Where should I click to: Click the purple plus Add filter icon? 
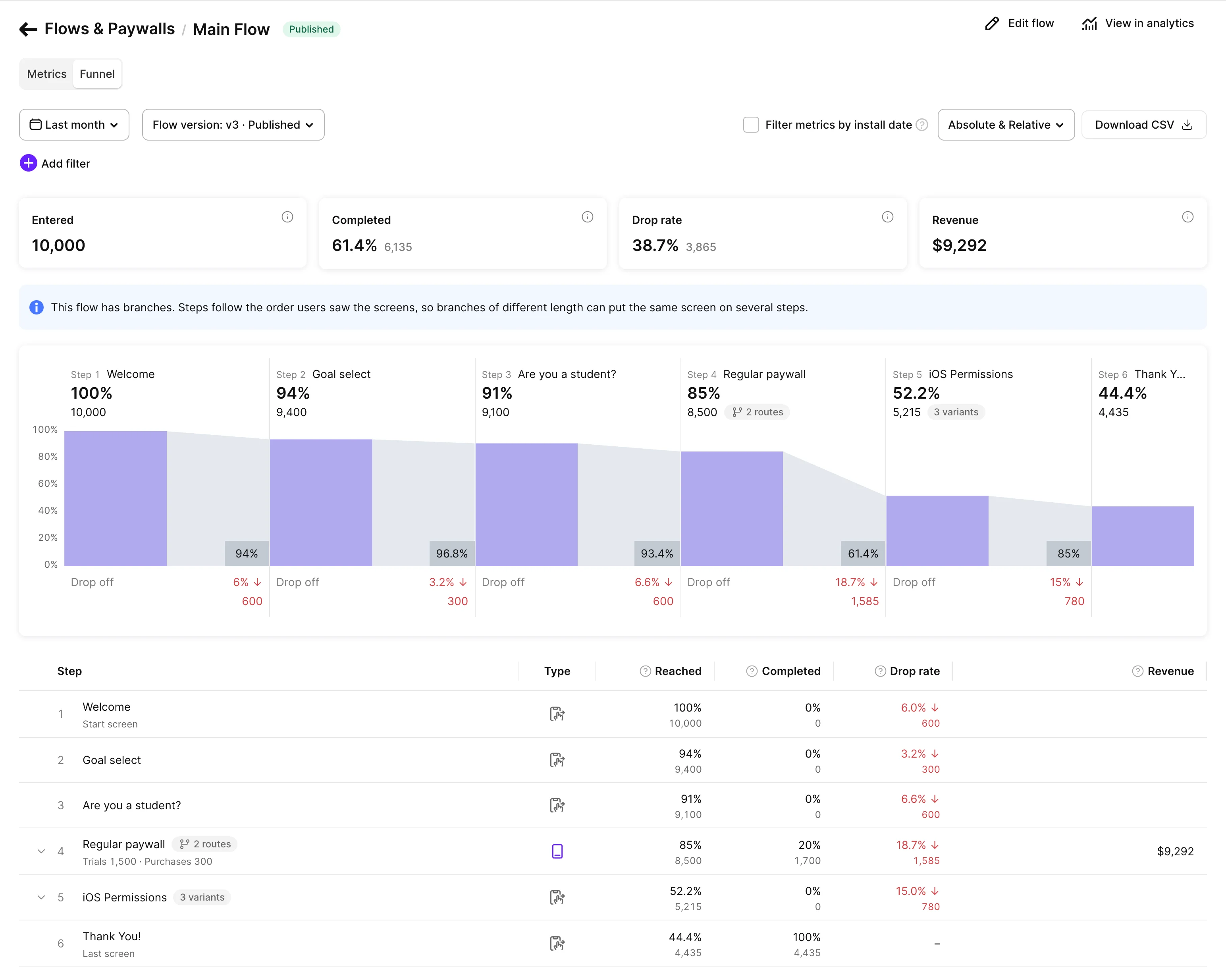click(29, 163)
